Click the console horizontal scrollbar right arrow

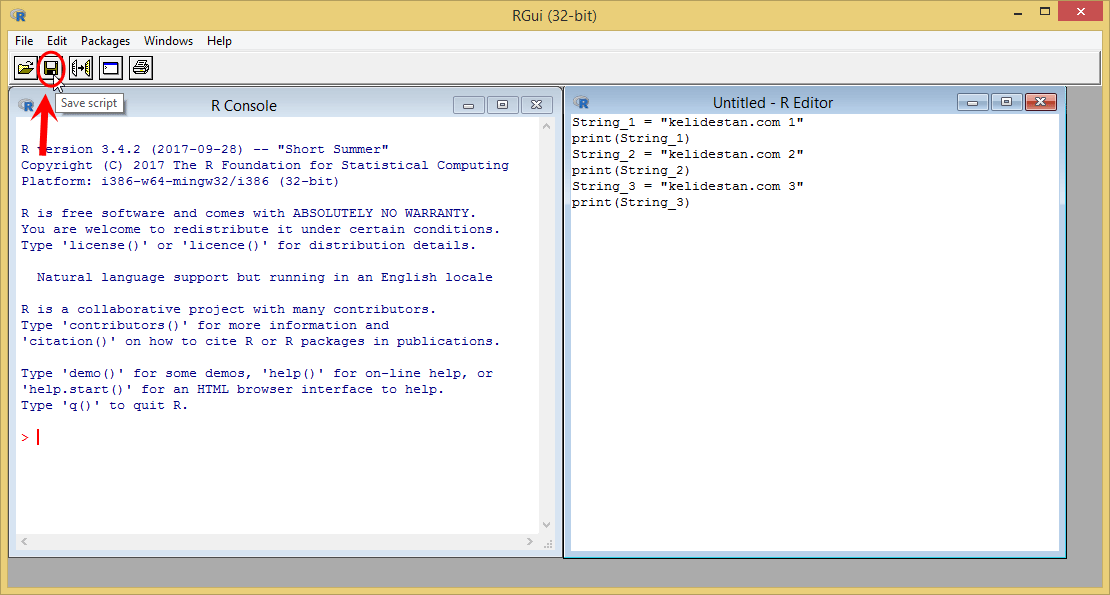530,542
